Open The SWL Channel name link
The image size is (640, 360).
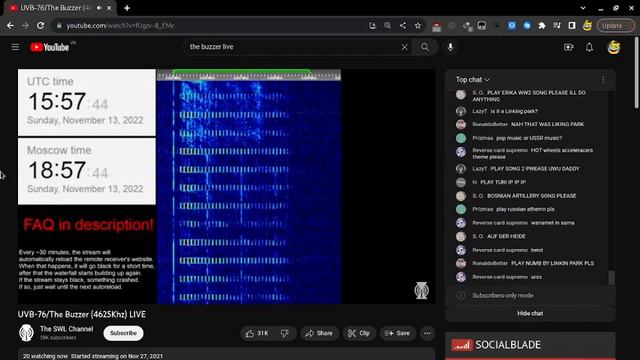tap(67, 329)
